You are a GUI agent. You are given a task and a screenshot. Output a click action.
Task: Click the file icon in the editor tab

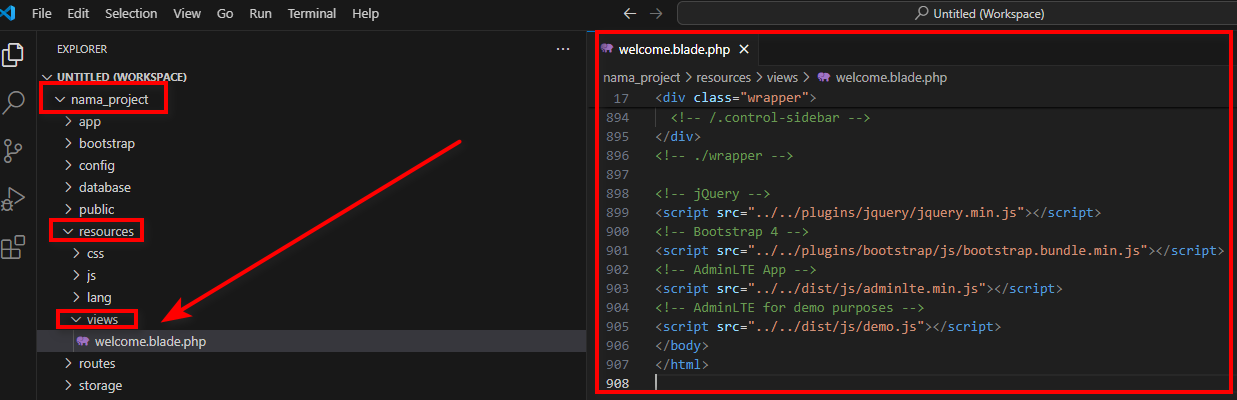pos(607,49)
